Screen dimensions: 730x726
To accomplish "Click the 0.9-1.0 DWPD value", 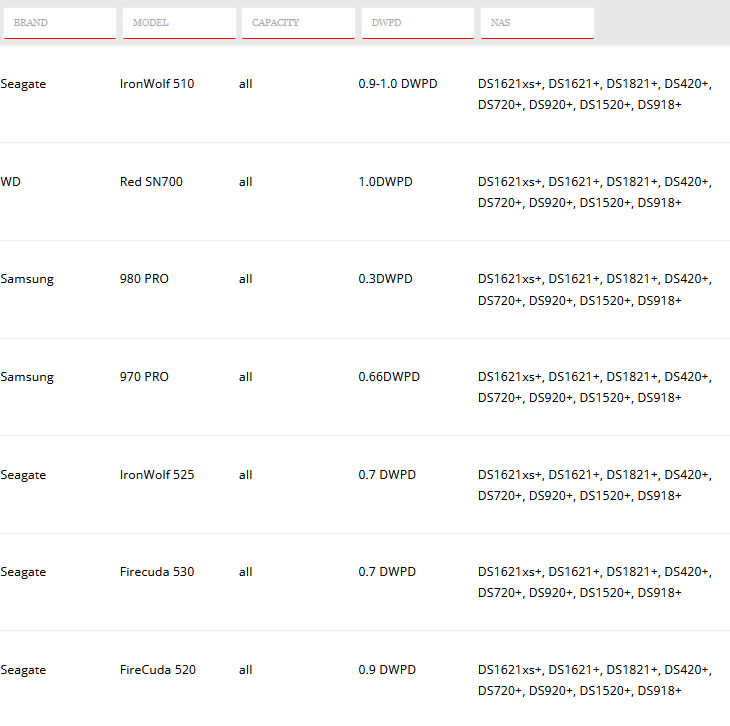I will (x=398, y=84).
